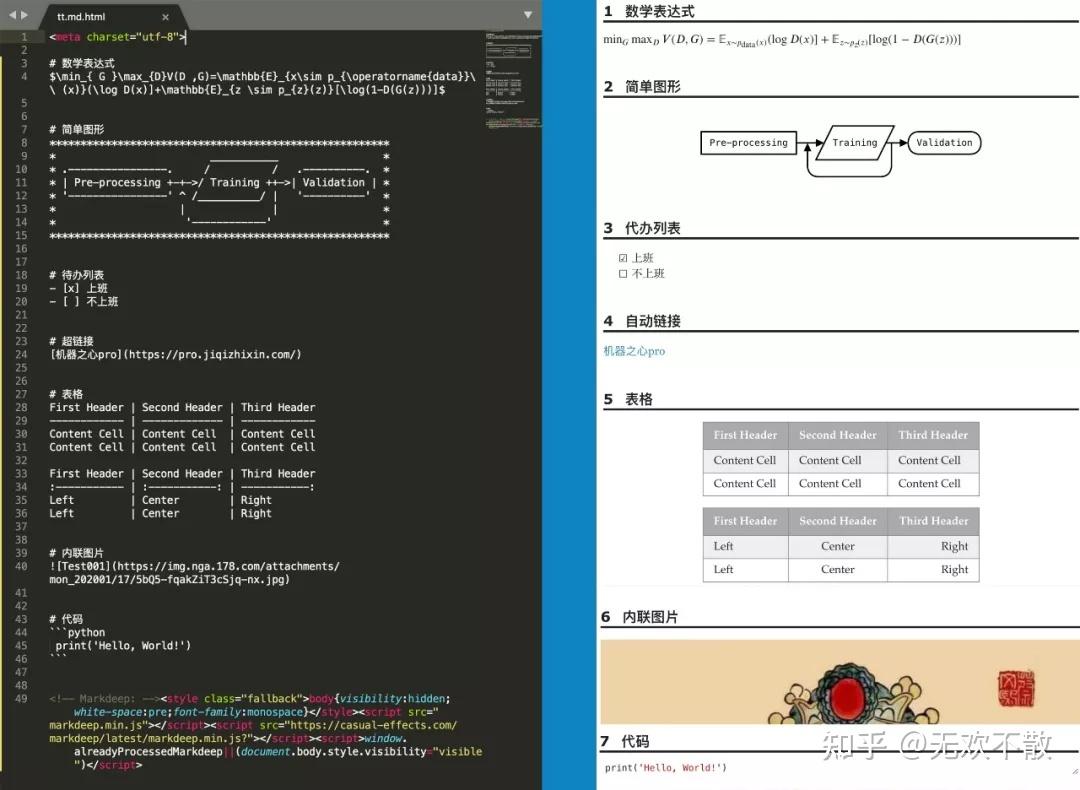Click source line '- [x] 上班'
This screenshot has width=1080, height=790.
(x=79, y=288)
